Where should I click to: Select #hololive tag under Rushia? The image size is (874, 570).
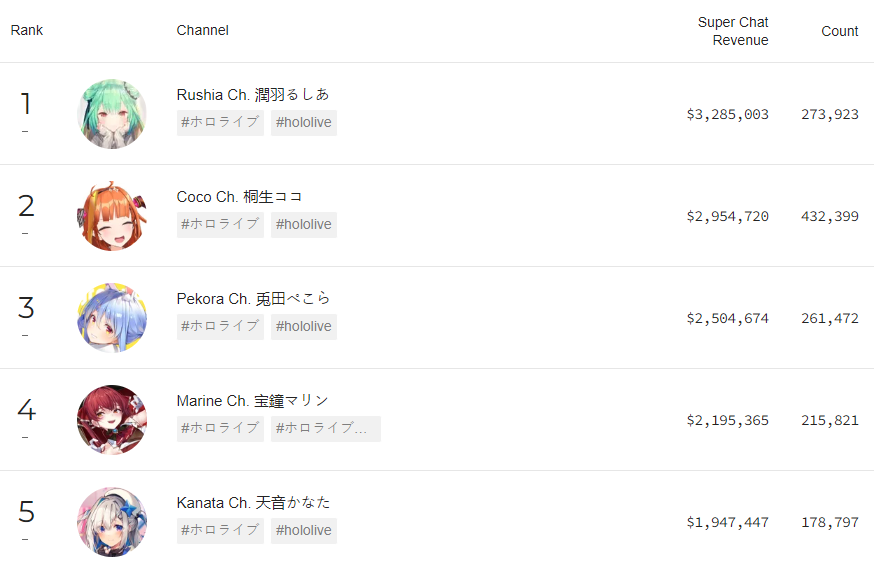pos(303,123)
